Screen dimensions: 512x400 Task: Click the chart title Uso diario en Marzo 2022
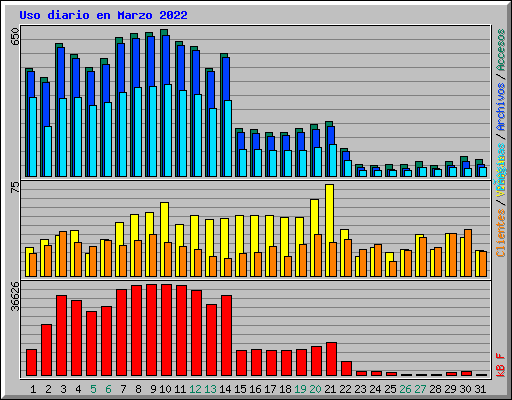[x=103, y=15]
